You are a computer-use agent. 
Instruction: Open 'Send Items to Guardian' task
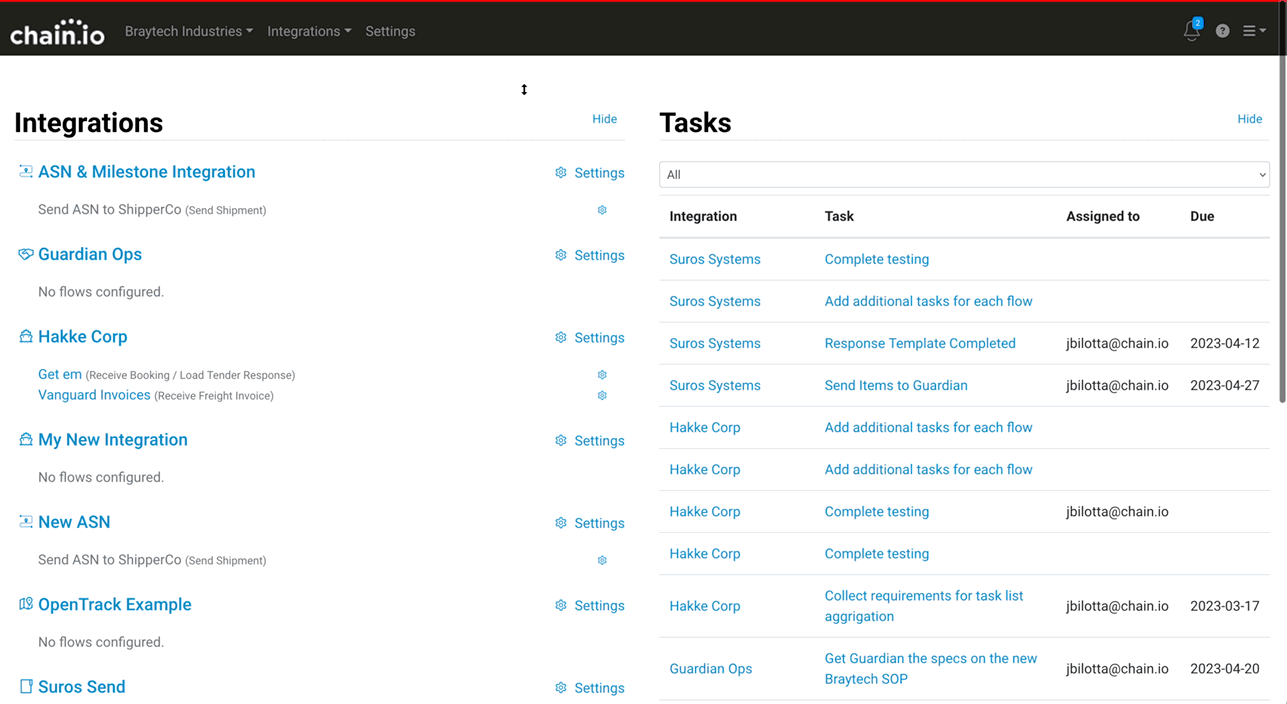(896, 385)
